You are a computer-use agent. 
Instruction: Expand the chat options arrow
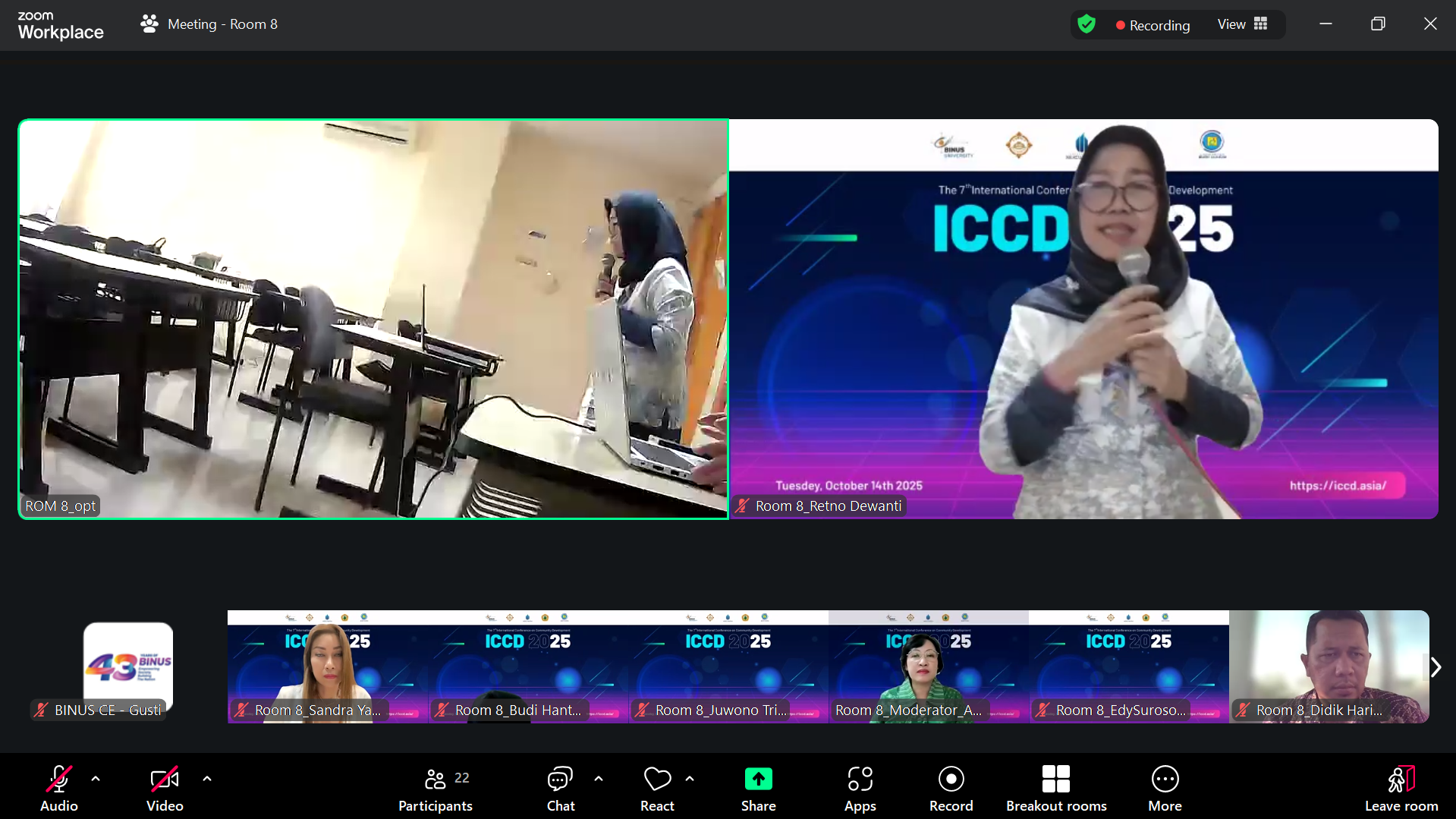(x=599, y=778)
